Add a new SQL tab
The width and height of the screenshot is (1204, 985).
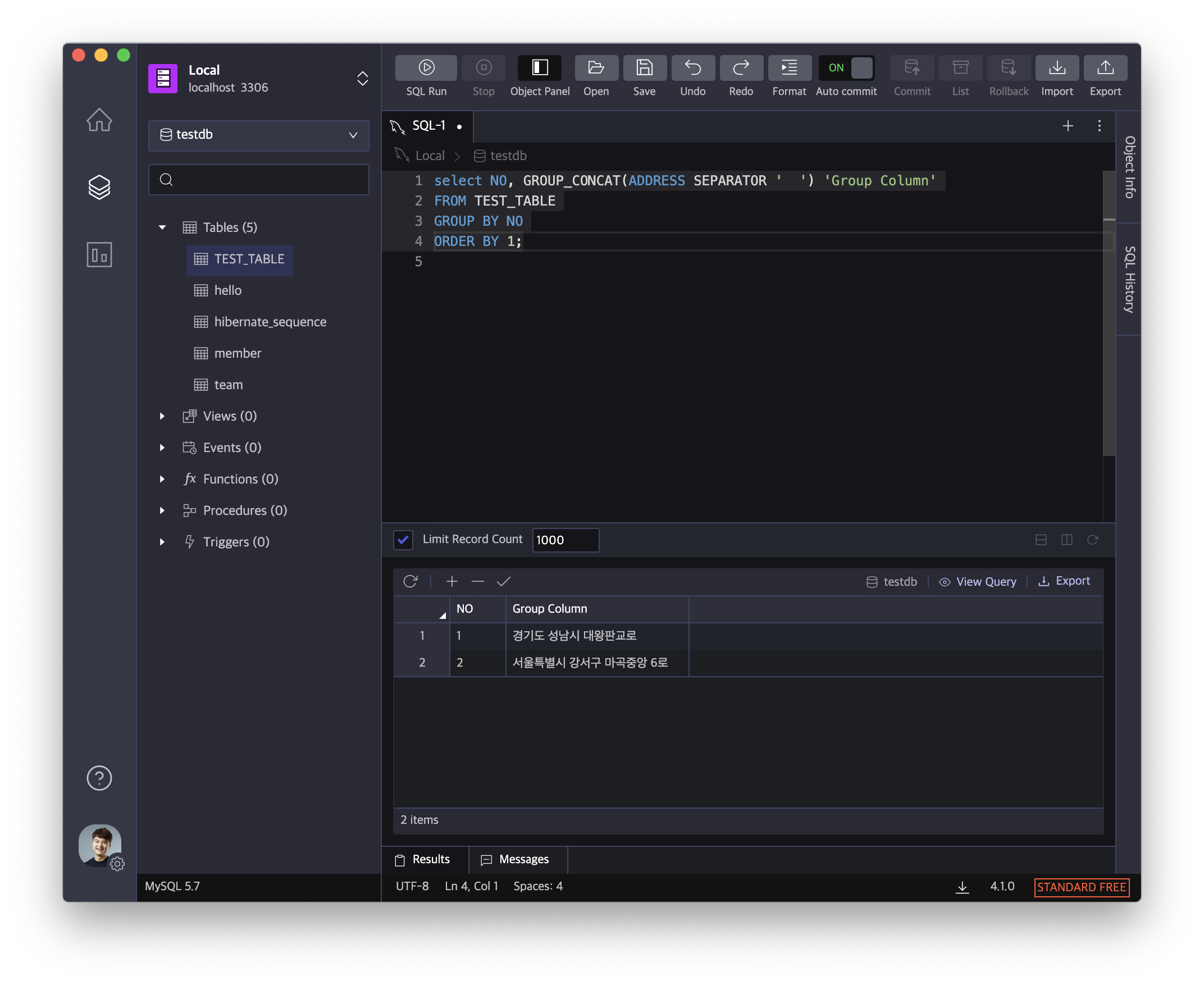(1068, 125)
